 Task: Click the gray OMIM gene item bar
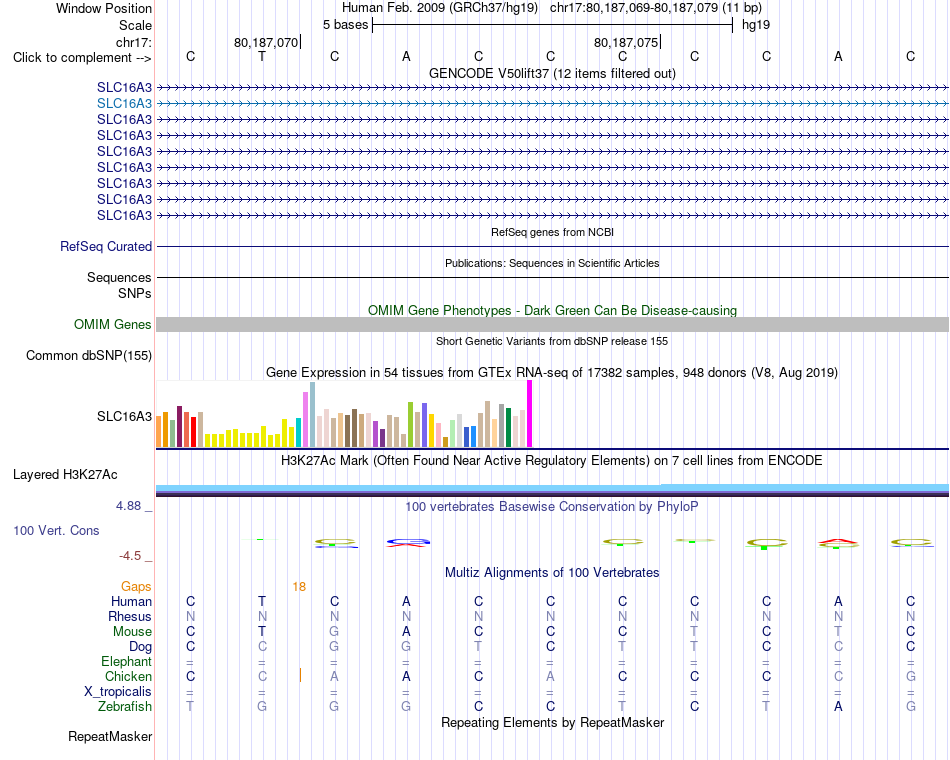coord(552,324)
